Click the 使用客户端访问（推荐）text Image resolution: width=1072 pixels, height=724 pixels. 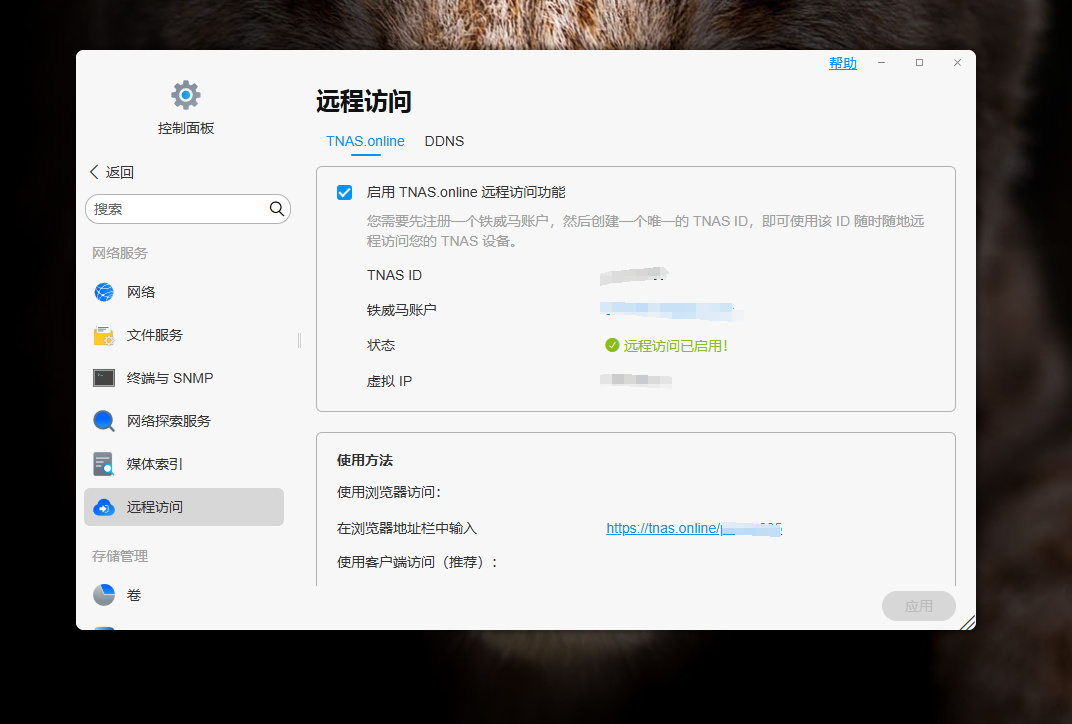point(418,562)
